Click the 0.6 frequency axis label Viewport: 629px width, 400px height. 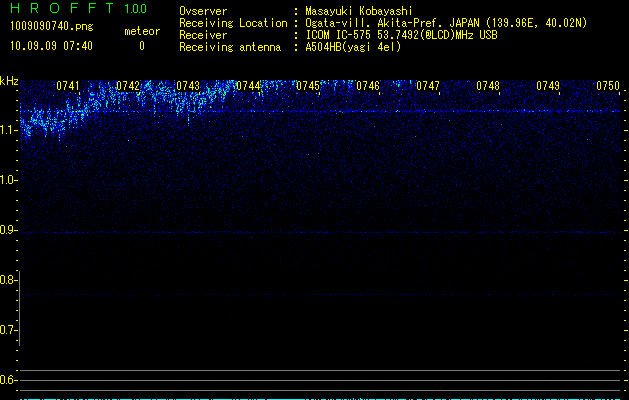8,380
